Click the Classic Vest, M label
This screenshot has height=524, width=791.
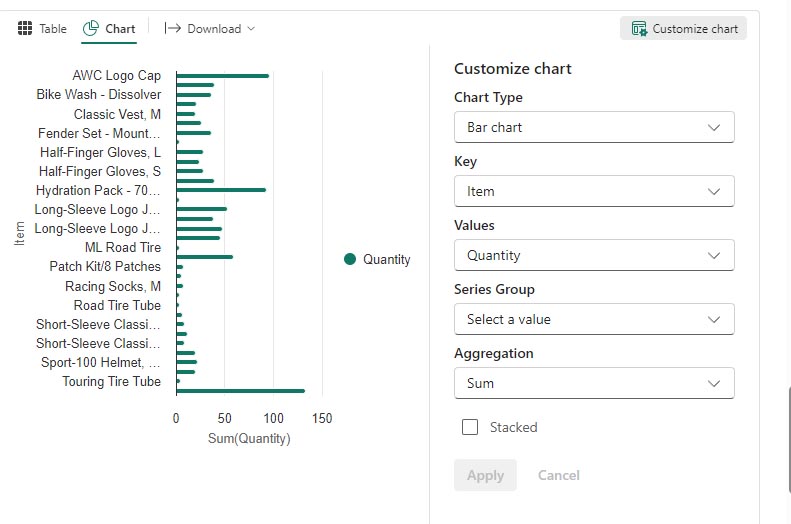(117, 114)
